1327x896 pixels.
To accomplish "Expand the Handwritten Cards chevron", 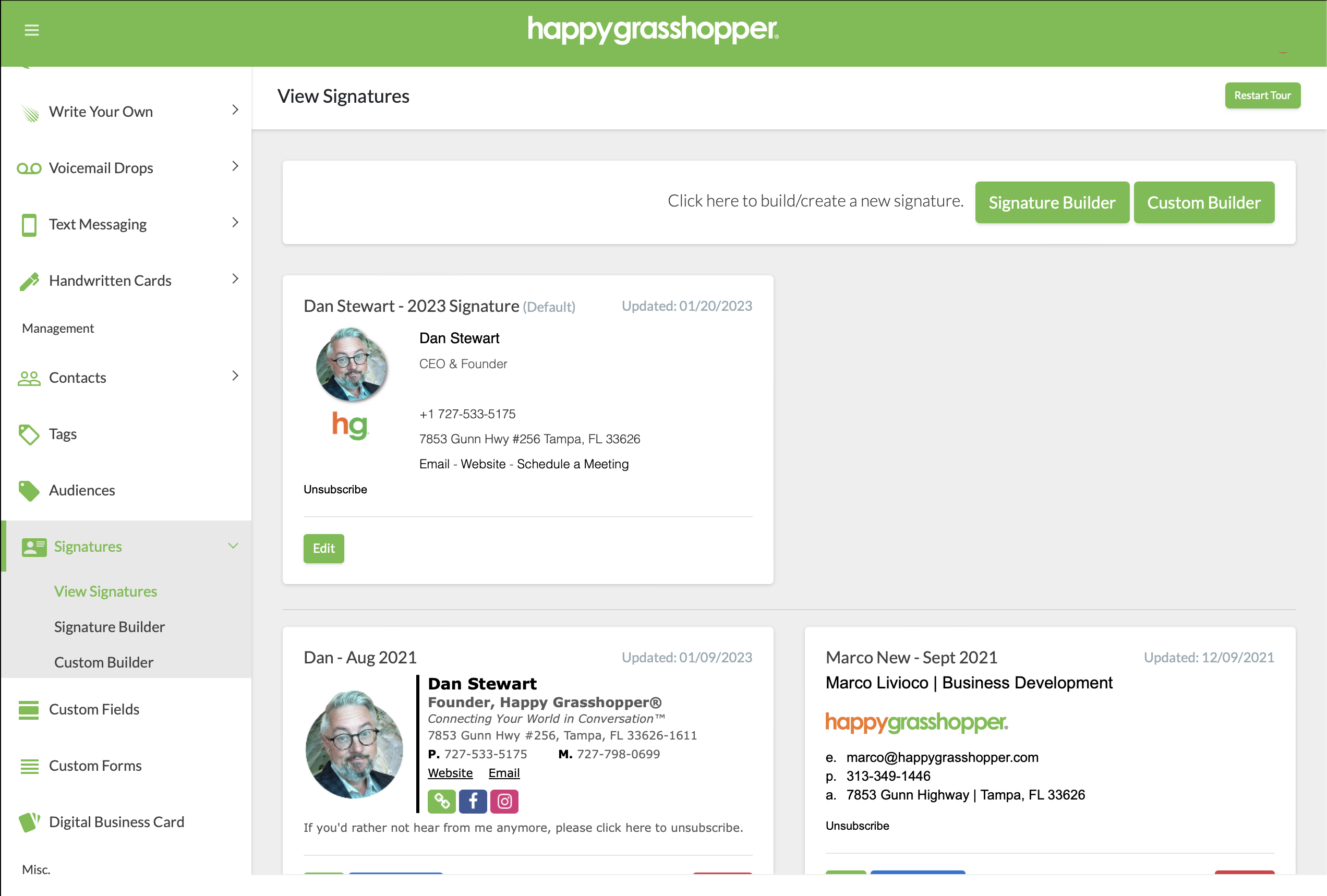I will pyautogui.click(x=235, y=279).
